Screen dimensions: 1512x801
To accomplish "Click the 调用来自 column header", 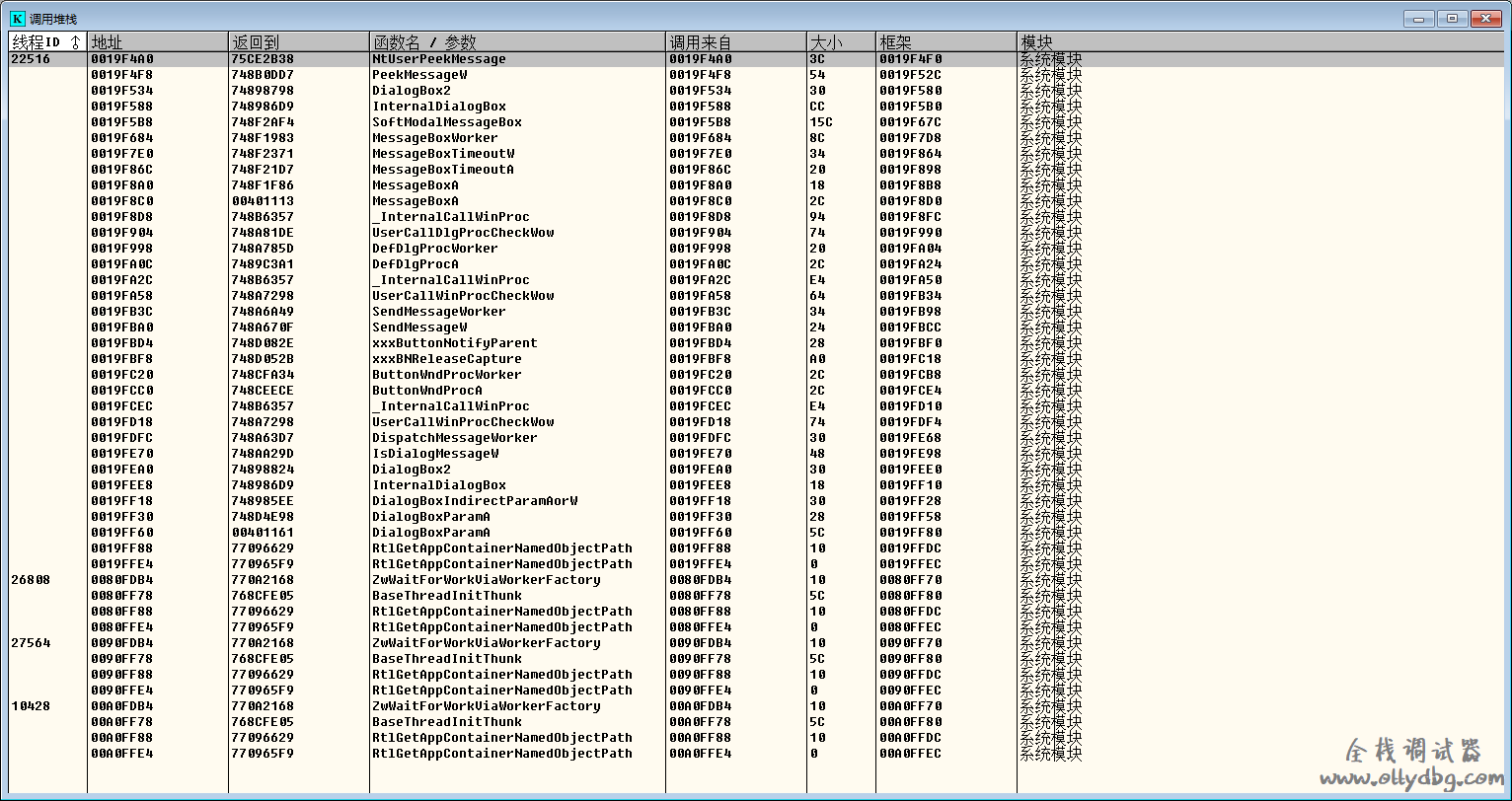I will (736, 42).
